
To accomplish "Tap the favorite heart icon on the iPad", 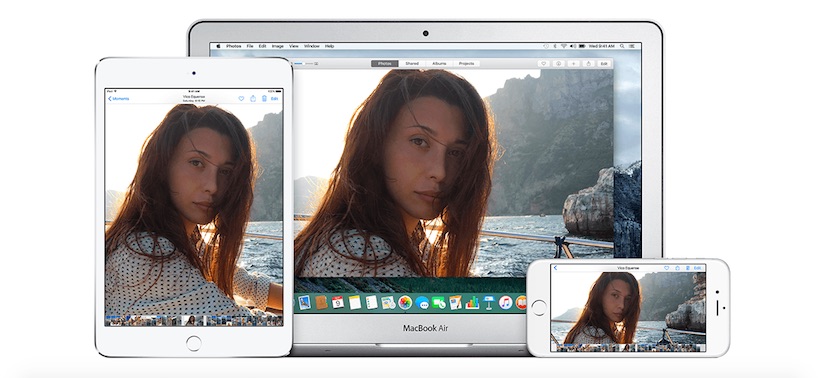I will point(241,98).
